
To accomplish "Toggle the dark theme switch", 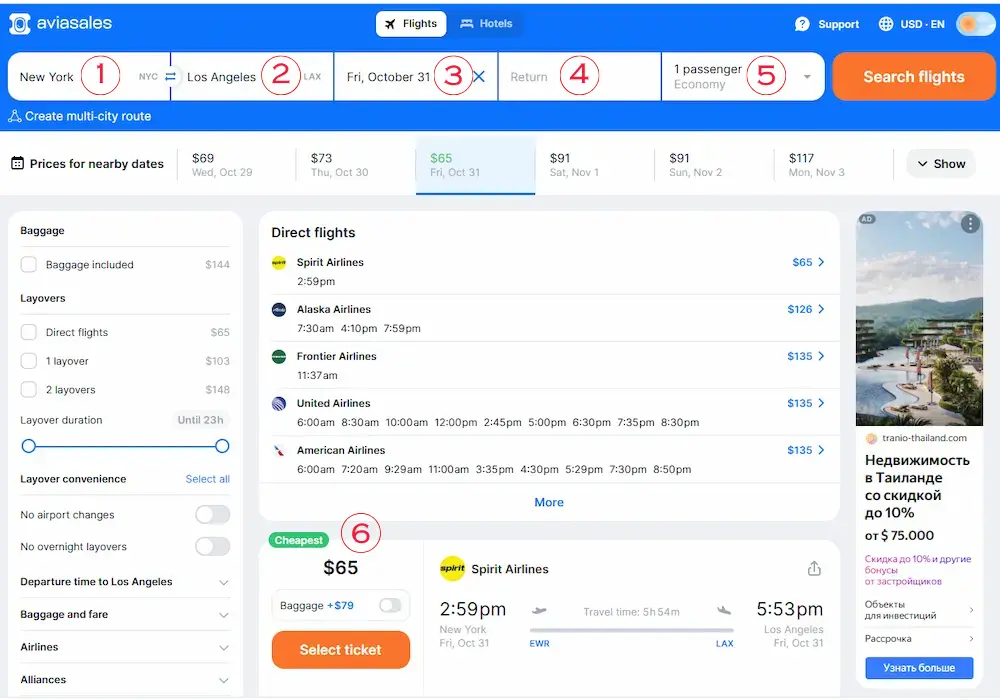I will tap(975, 24).
